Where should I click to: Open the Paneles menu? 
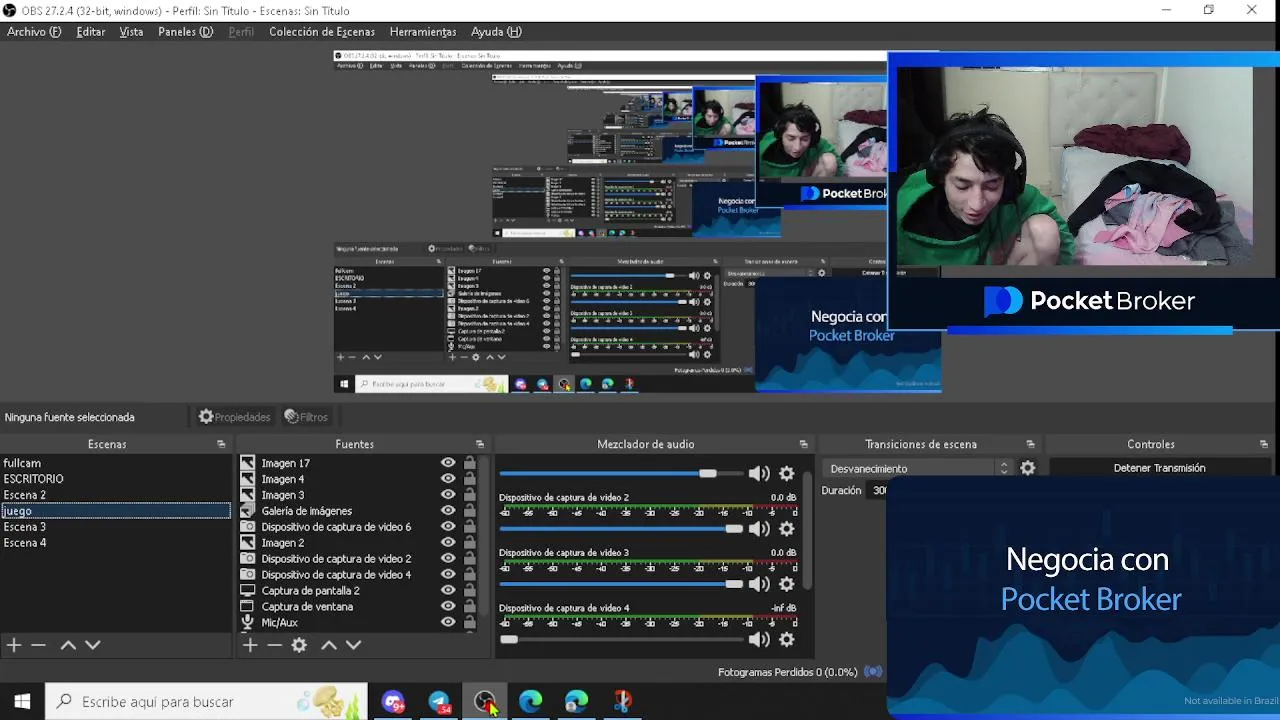tap(185, 32)
